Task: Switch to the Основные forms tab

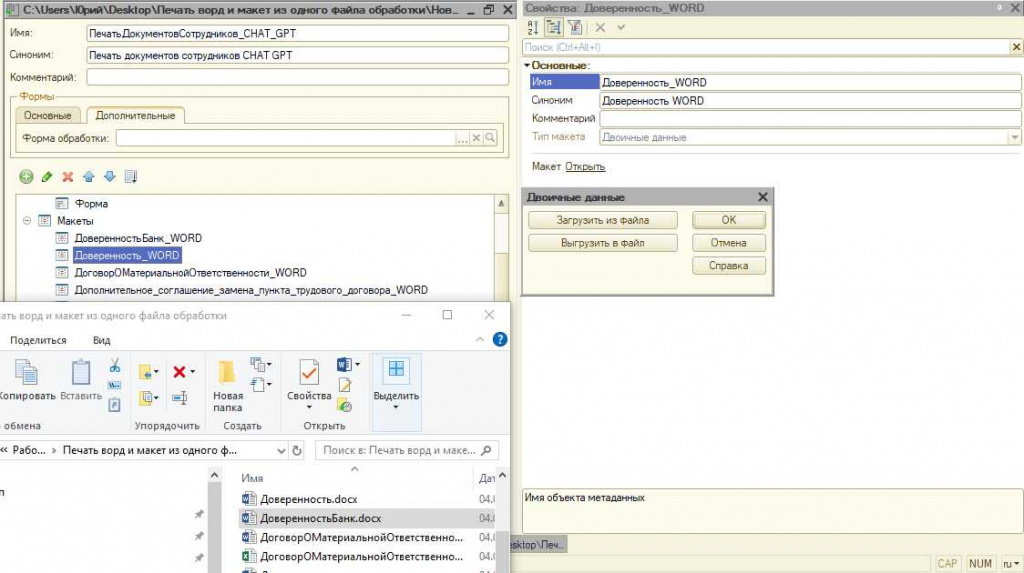Action: [x=48, y=115]
